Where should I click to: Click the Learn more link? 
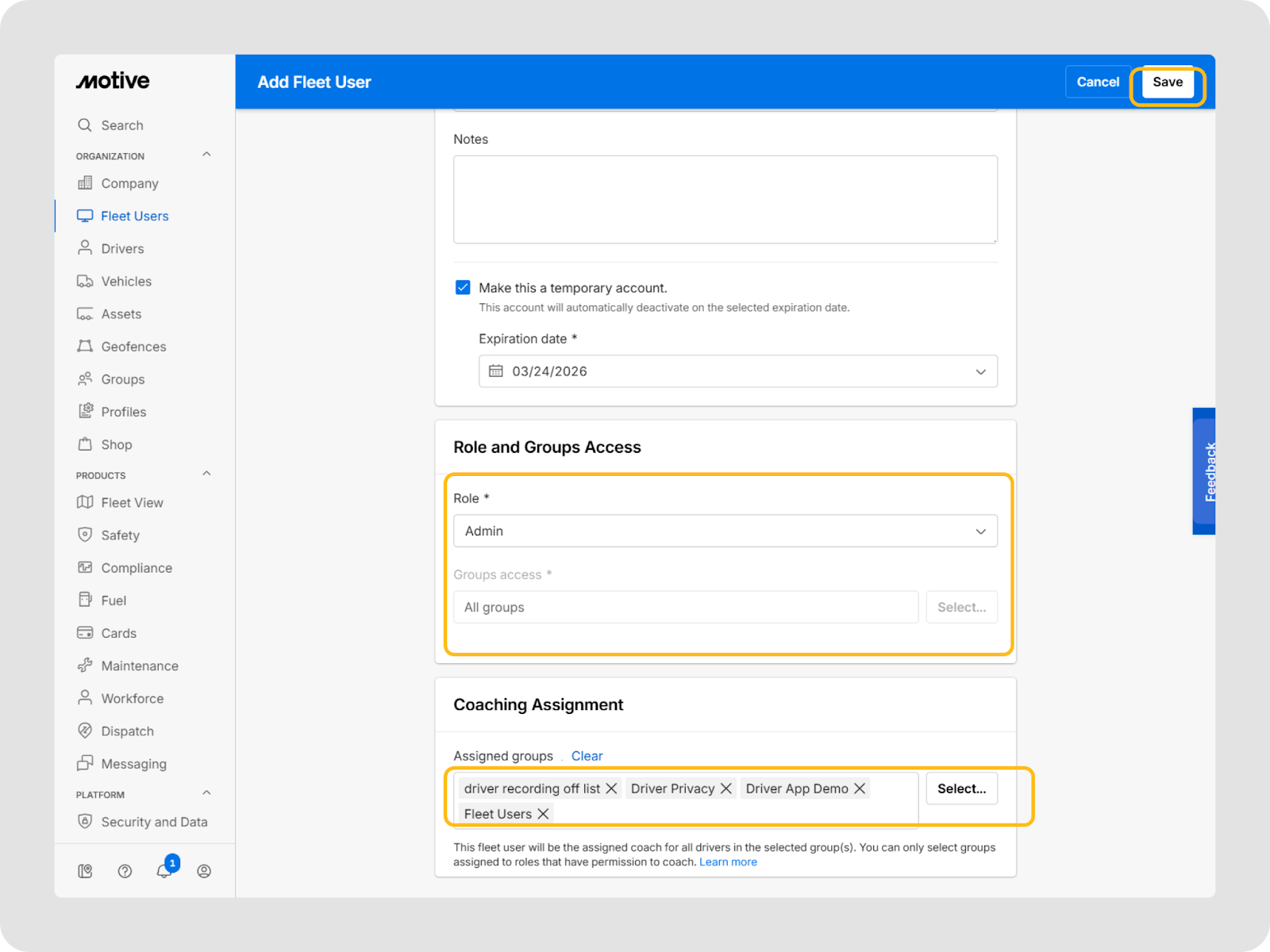[x=728, y=862]
